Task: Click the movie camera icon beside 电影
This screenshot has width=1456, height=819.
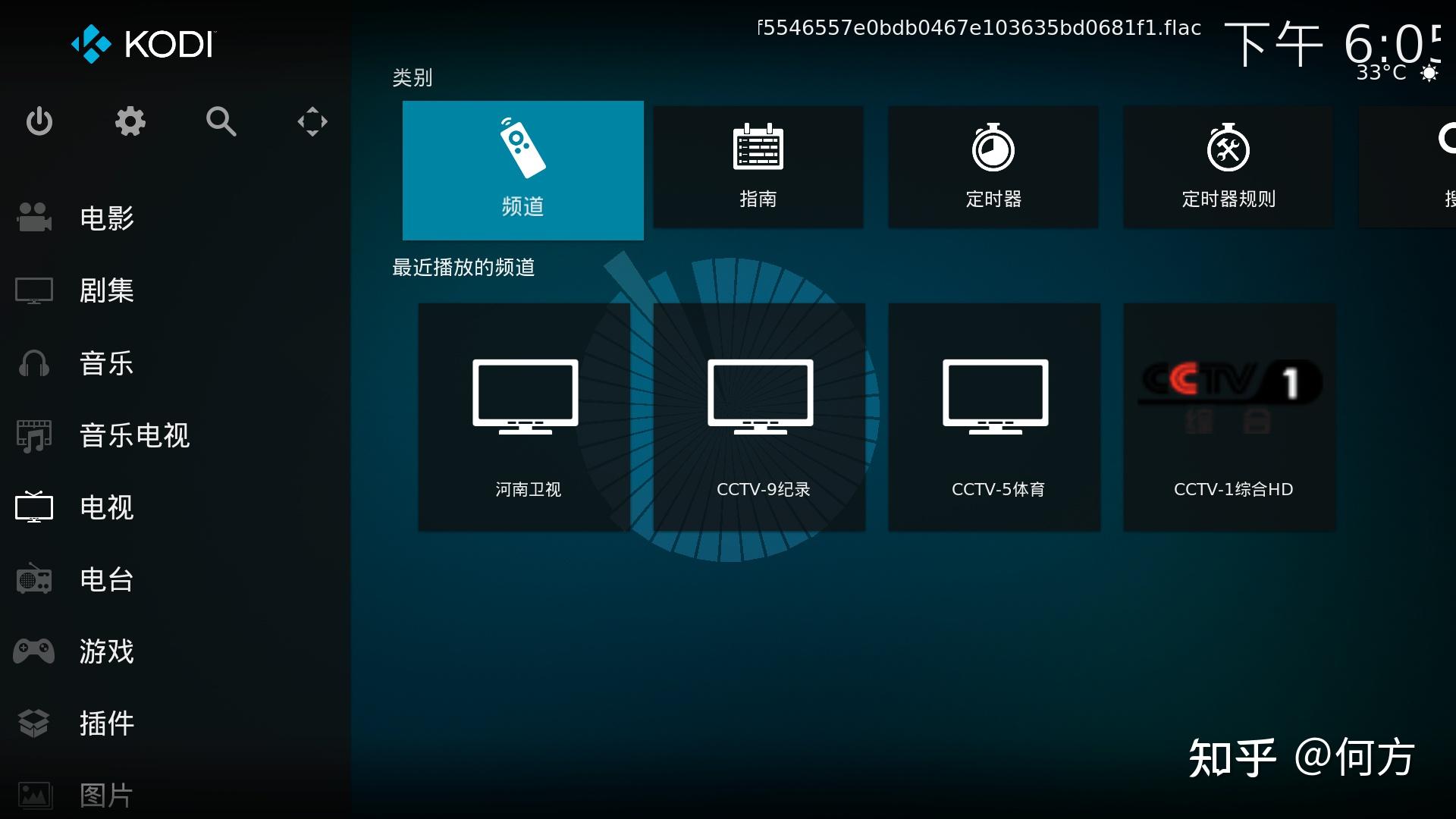Action: [x=34, y=218]
